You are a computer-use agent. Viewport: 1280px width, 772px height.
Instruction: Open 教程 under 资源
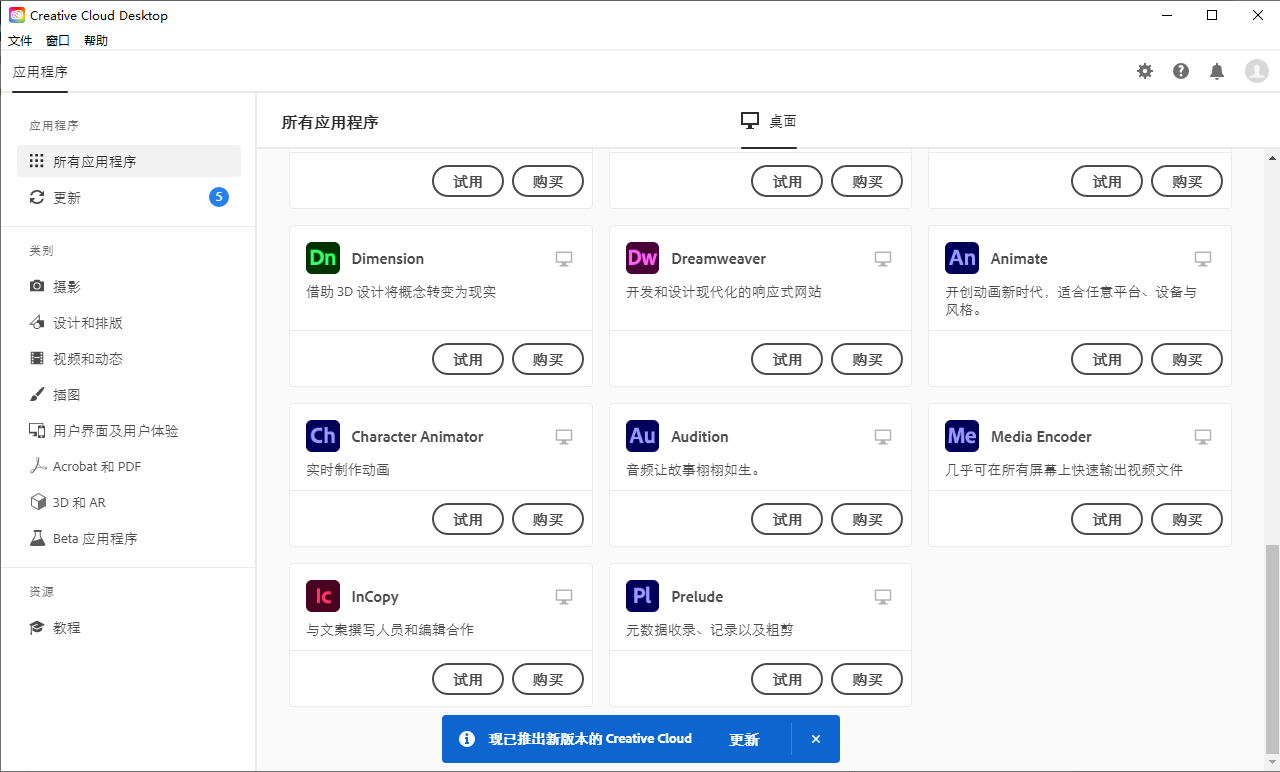[129, 627]
